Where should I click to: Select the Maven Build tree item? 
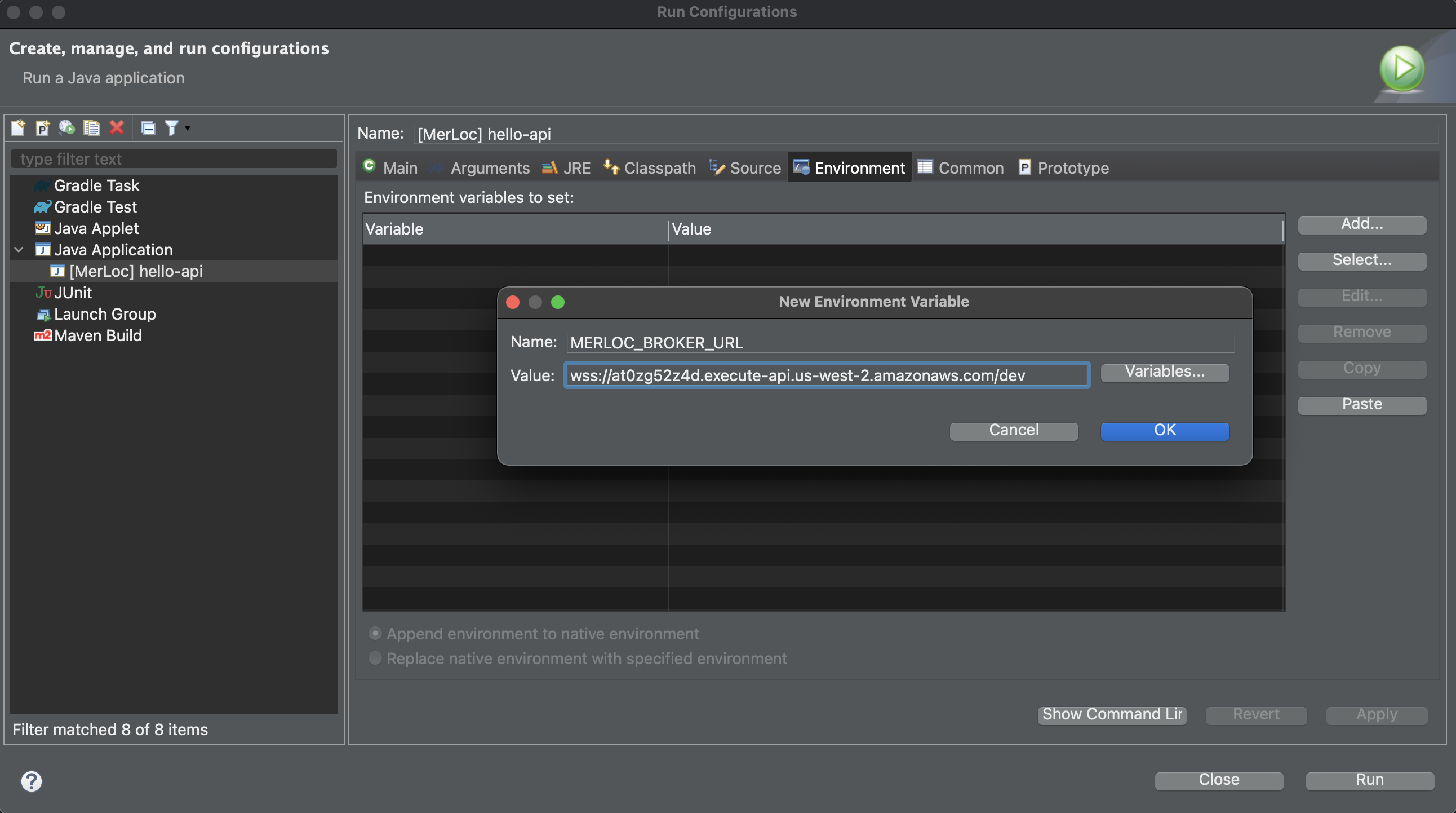[x=97, y=335]
